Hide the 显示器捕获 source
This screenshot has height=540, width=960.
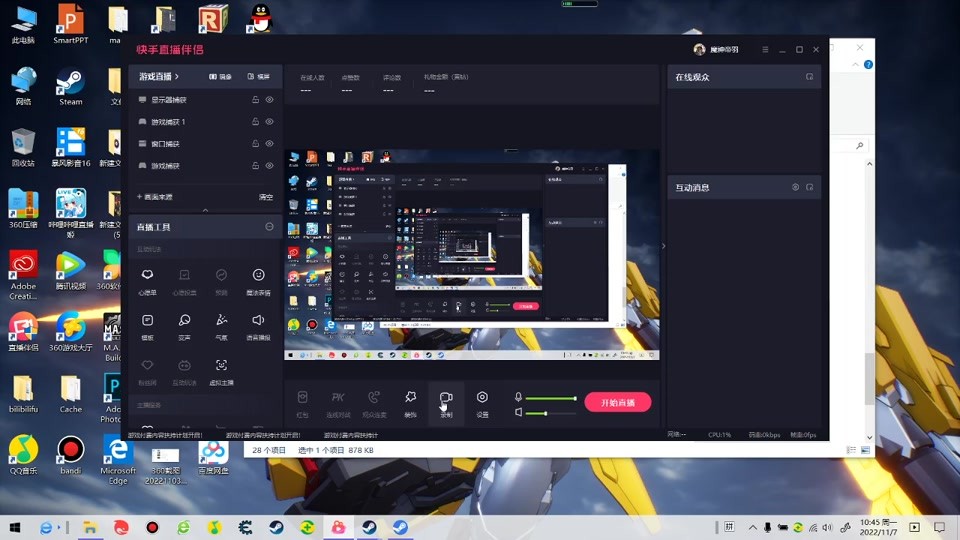point(269,99)
